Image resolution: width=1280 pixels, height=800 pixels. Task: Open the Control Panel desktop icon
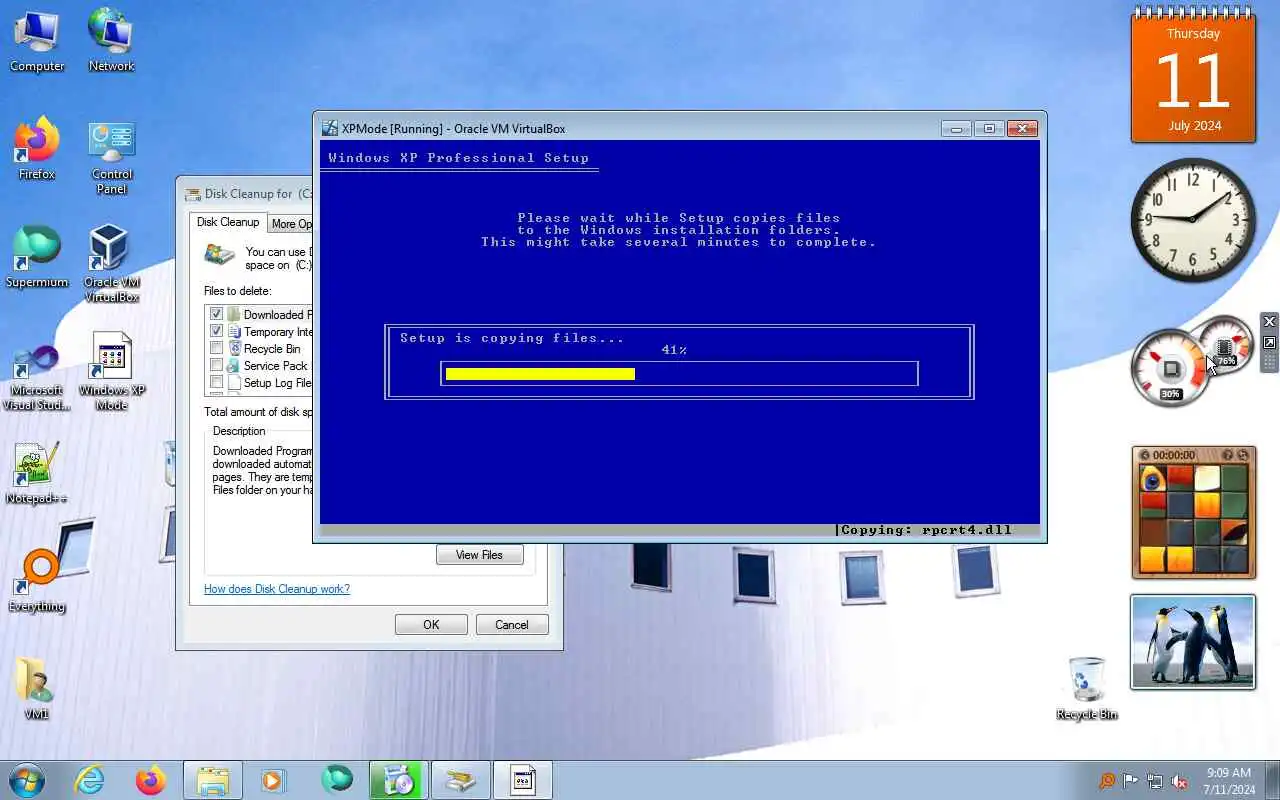pos(112,156)
